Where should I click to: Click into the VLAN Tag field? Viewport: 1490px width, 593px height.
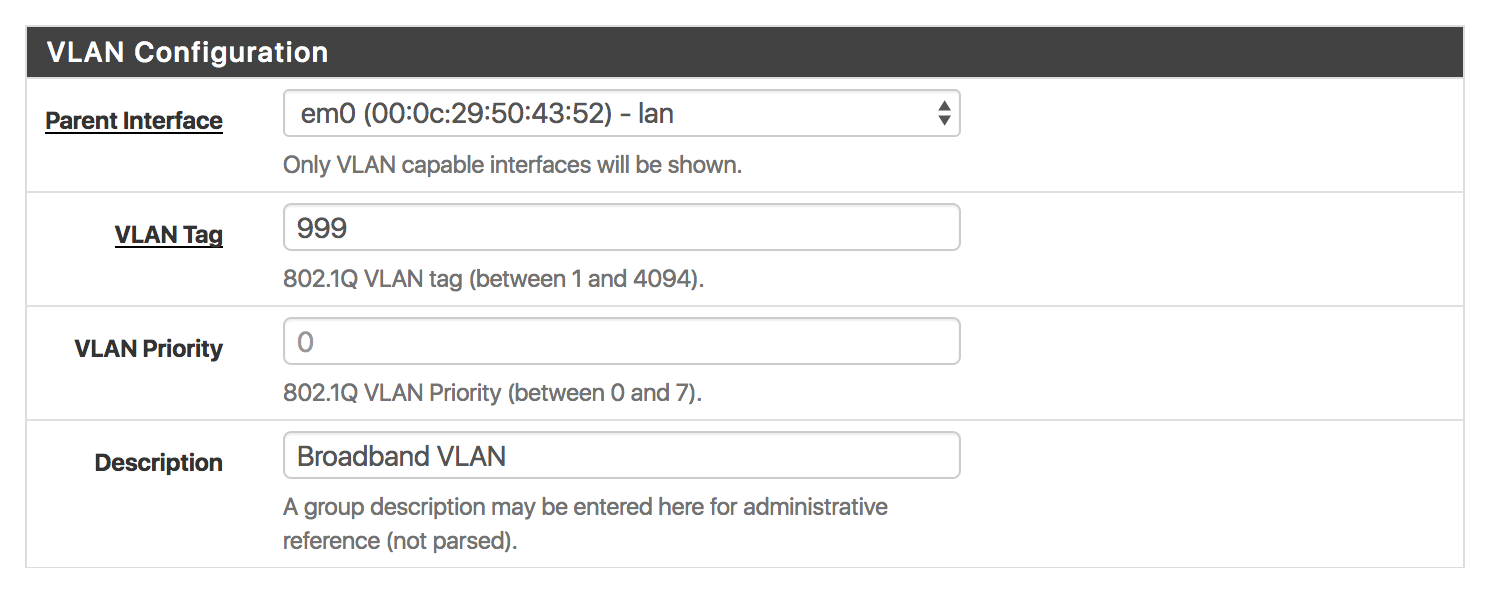point(621,227)
